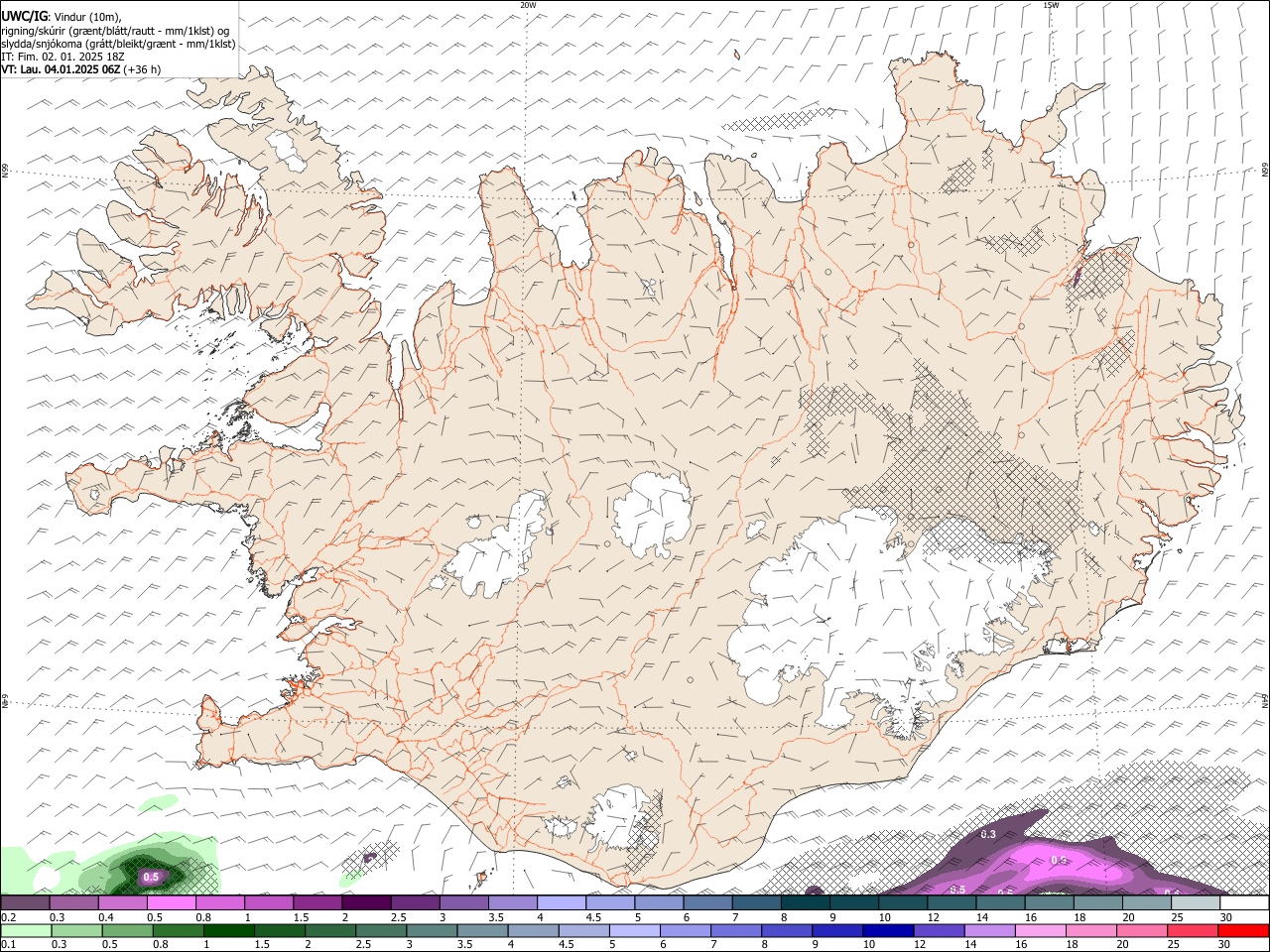Click the '0.2' value label in snow legend
Viewport: 1270px width, 952px height.
pyautogui.click(x=8, y=917)
